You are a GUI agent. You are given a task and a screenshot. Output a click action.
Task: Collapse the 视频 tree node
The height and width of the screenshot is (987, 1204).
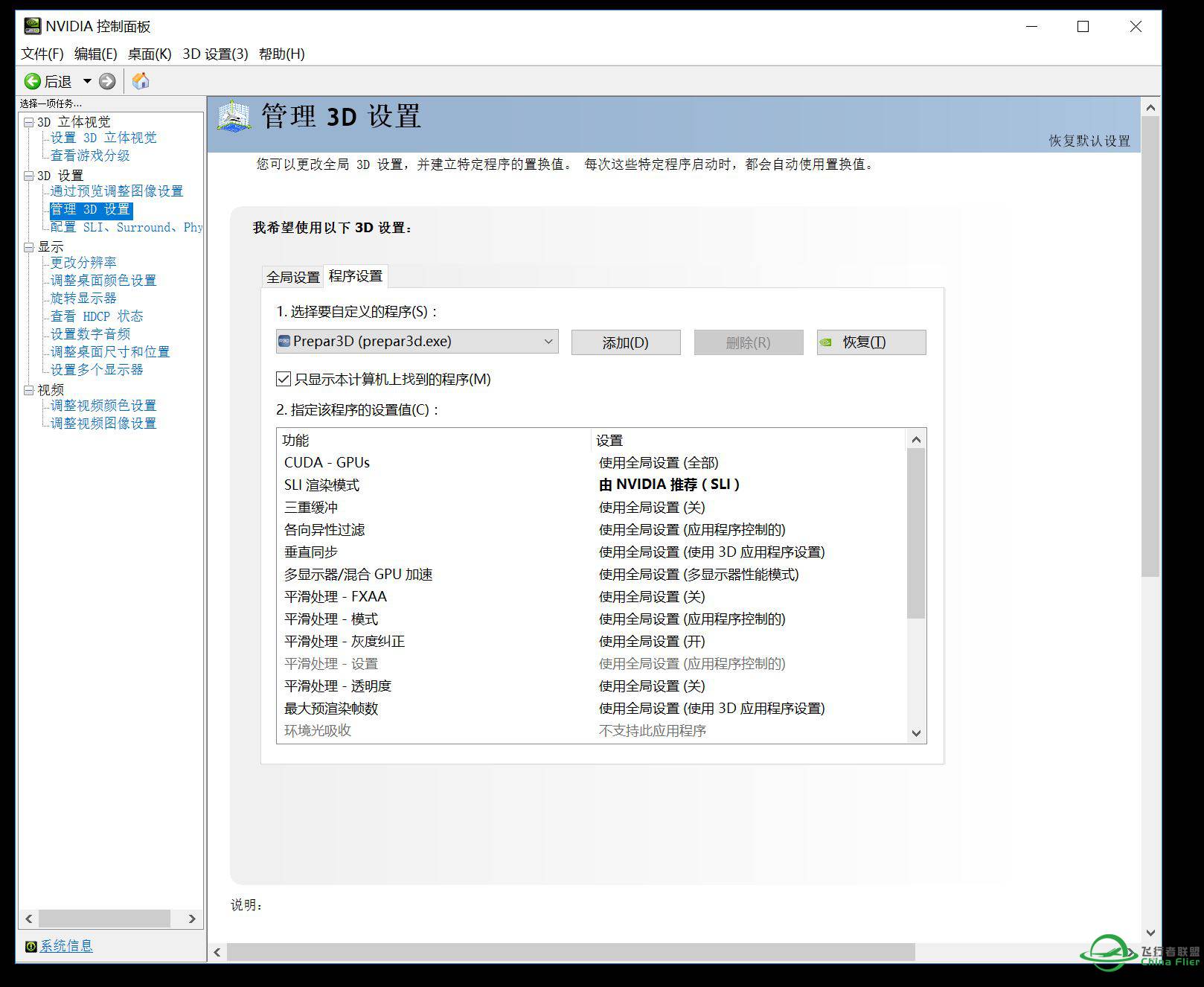click(28, 390)
